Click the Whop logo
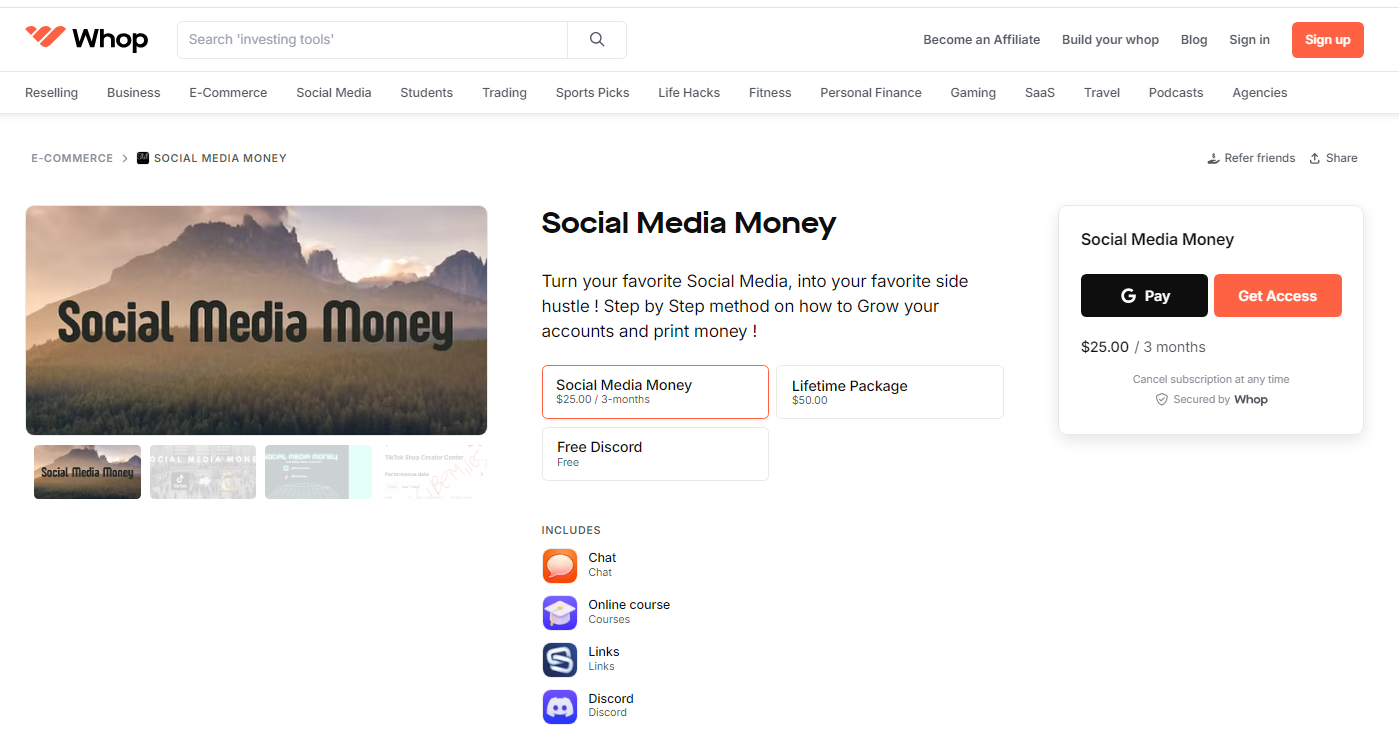The width and height of the screenshot is (1399, 751). coord(86,38)
